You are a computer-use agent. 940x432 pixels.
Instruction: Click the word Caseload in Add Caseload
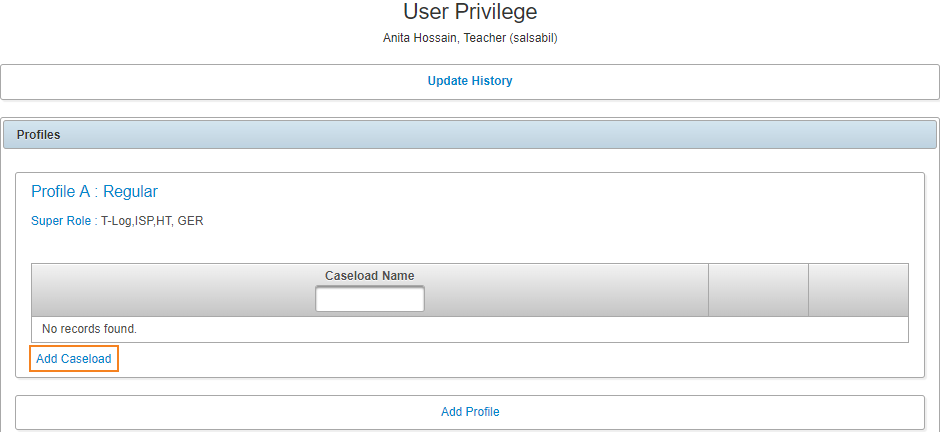pyautogui.click(x=86, y=359)
